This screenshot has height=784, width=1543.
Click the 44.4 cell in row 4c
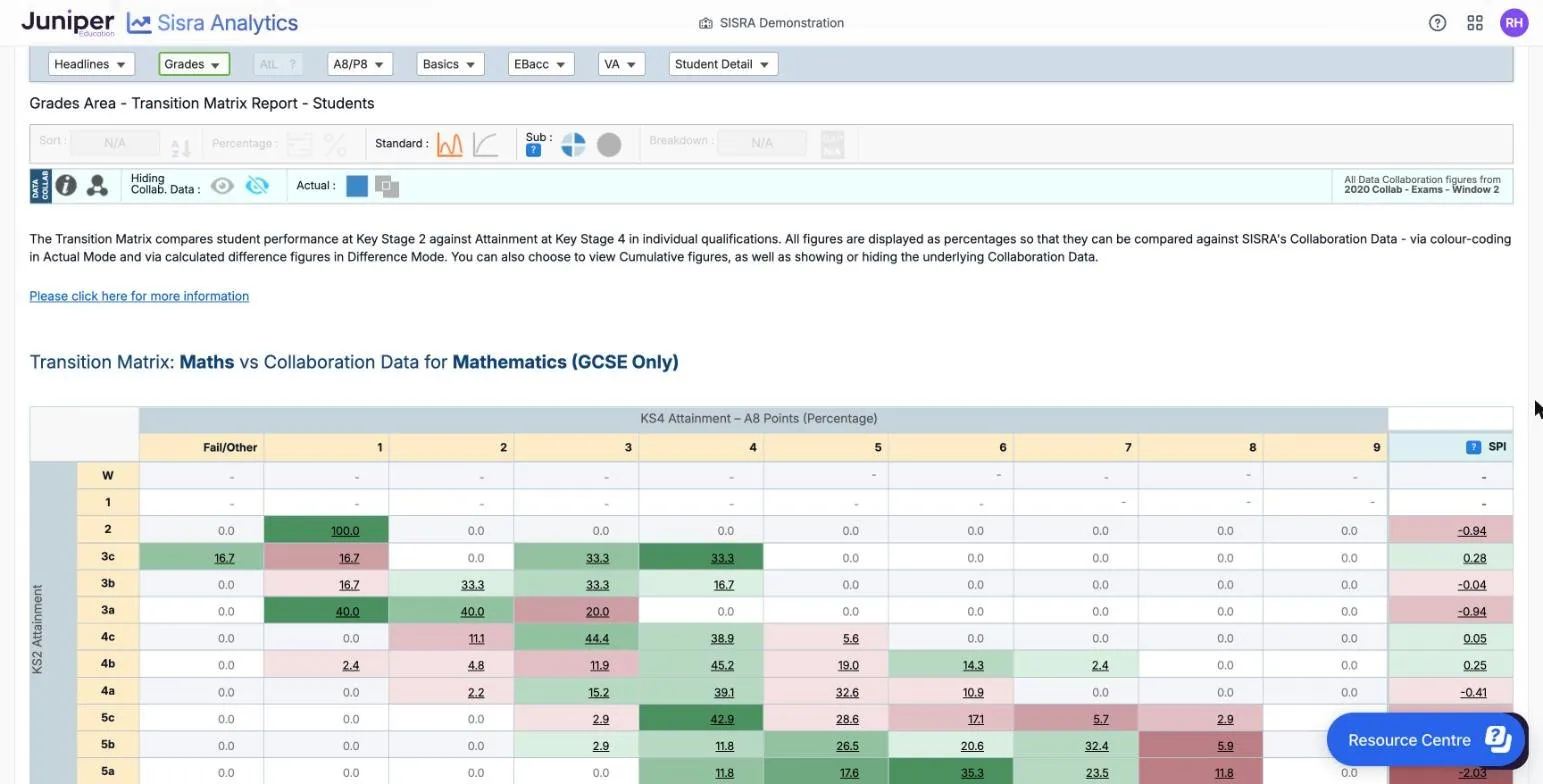(597, 638)
